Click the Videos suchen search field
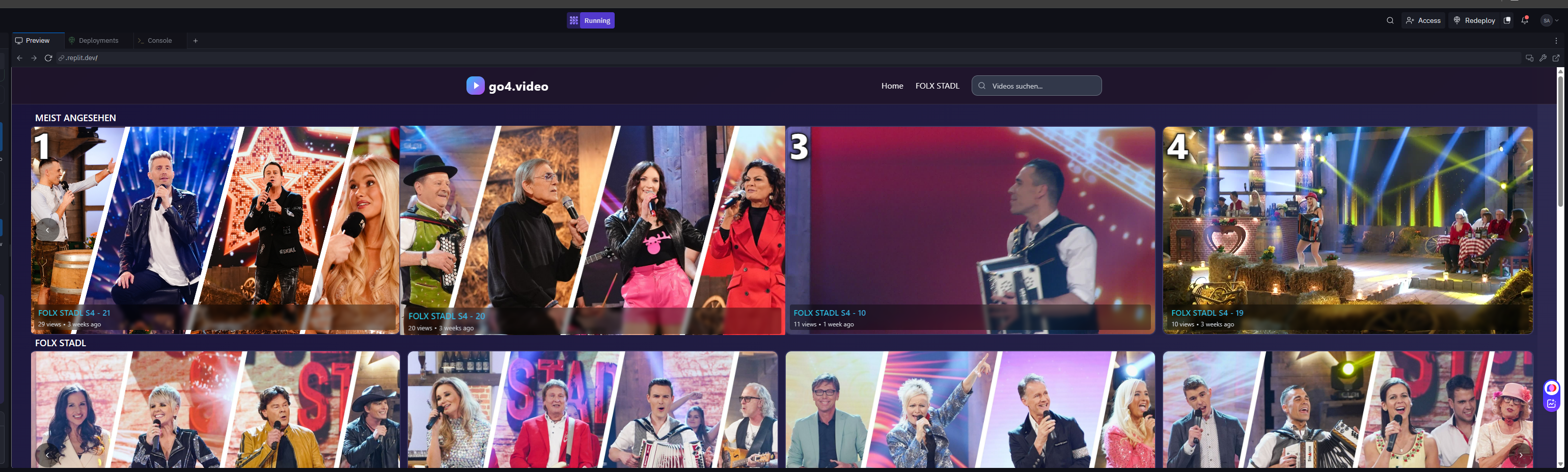The image size is (1568, 472). [x=1036, y=86]
